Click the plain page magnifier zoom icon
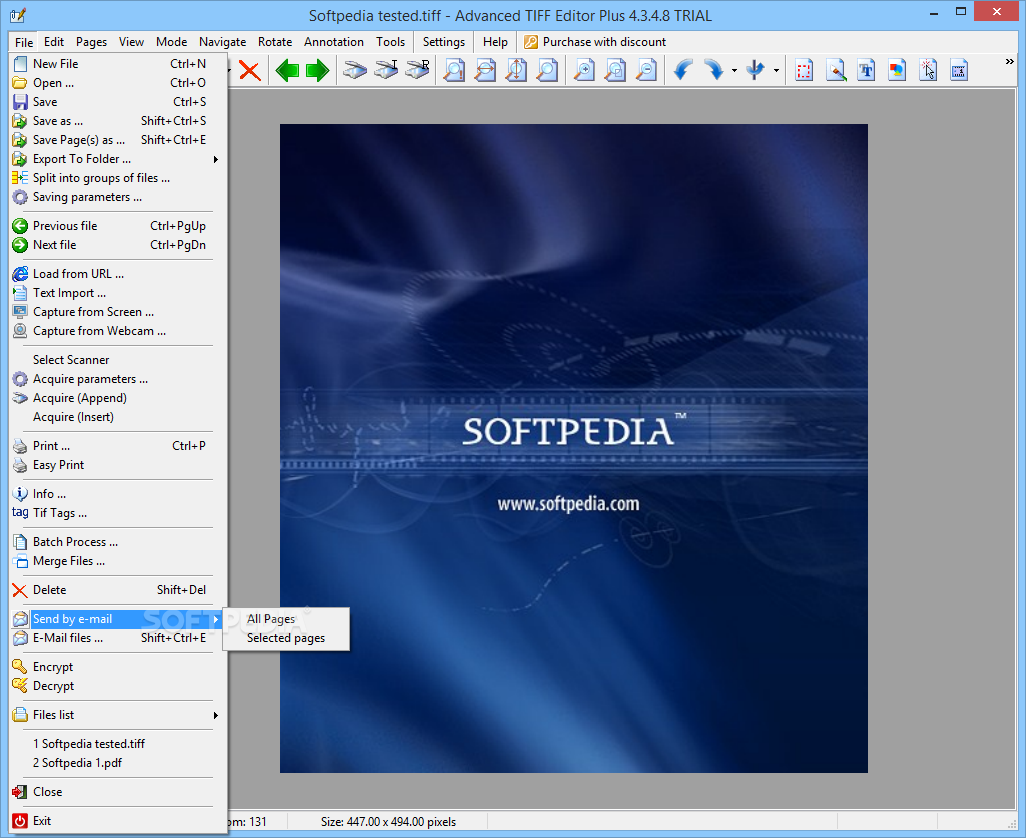The width and height of the screenshot is (1026, 838). [547, 70]
